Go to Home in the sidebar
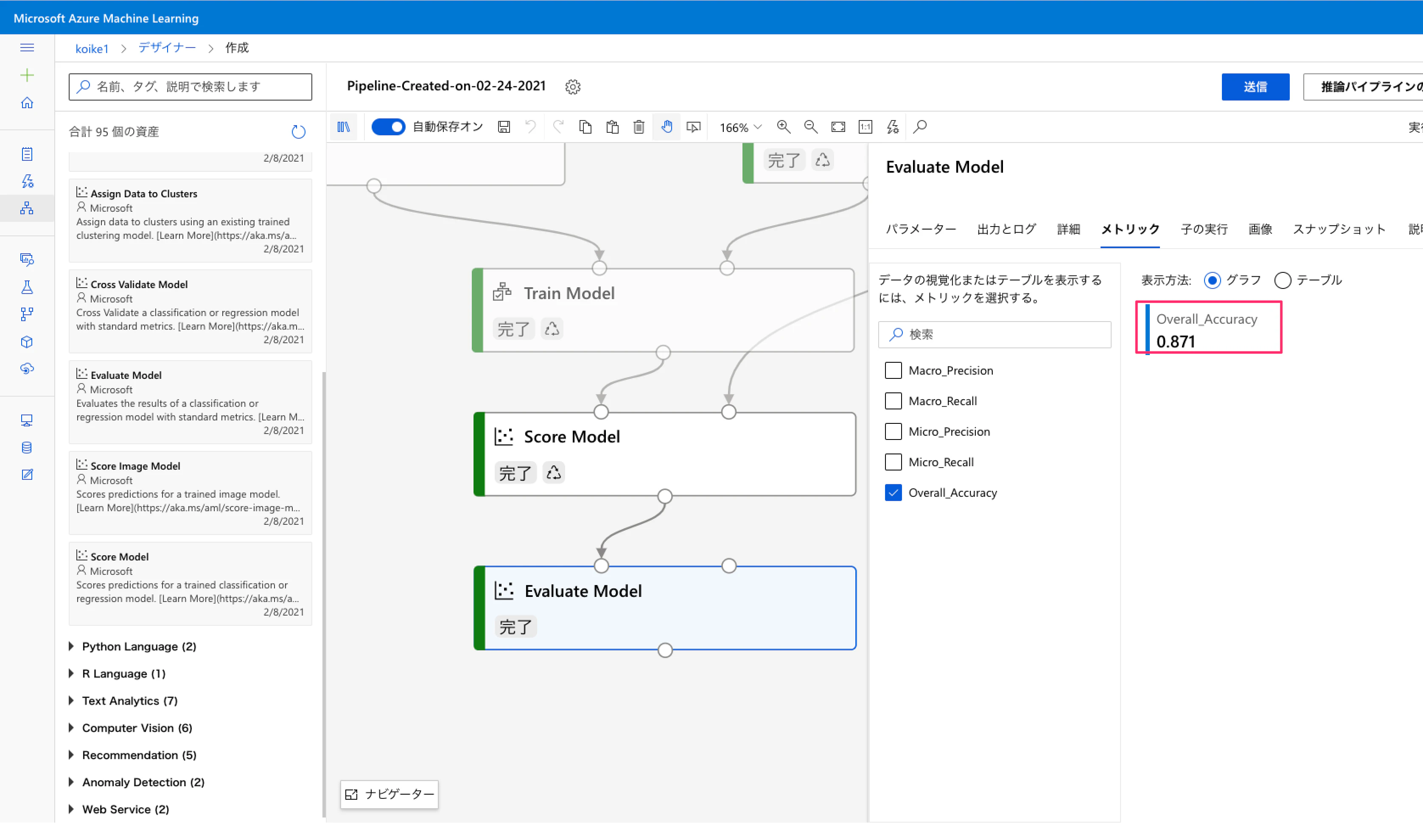The height and width of the screenshot is (840, 1423). (27, 103)
